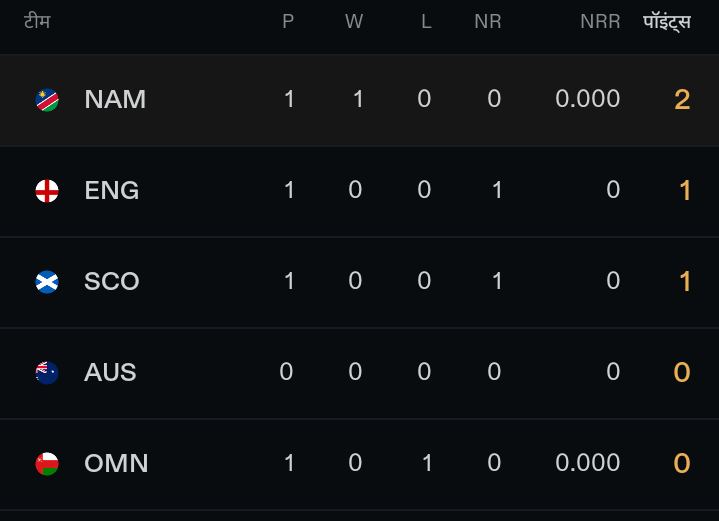719x521 pixels.
Task: Click Oman's NRR value 0.000
Action: [588, 463]
